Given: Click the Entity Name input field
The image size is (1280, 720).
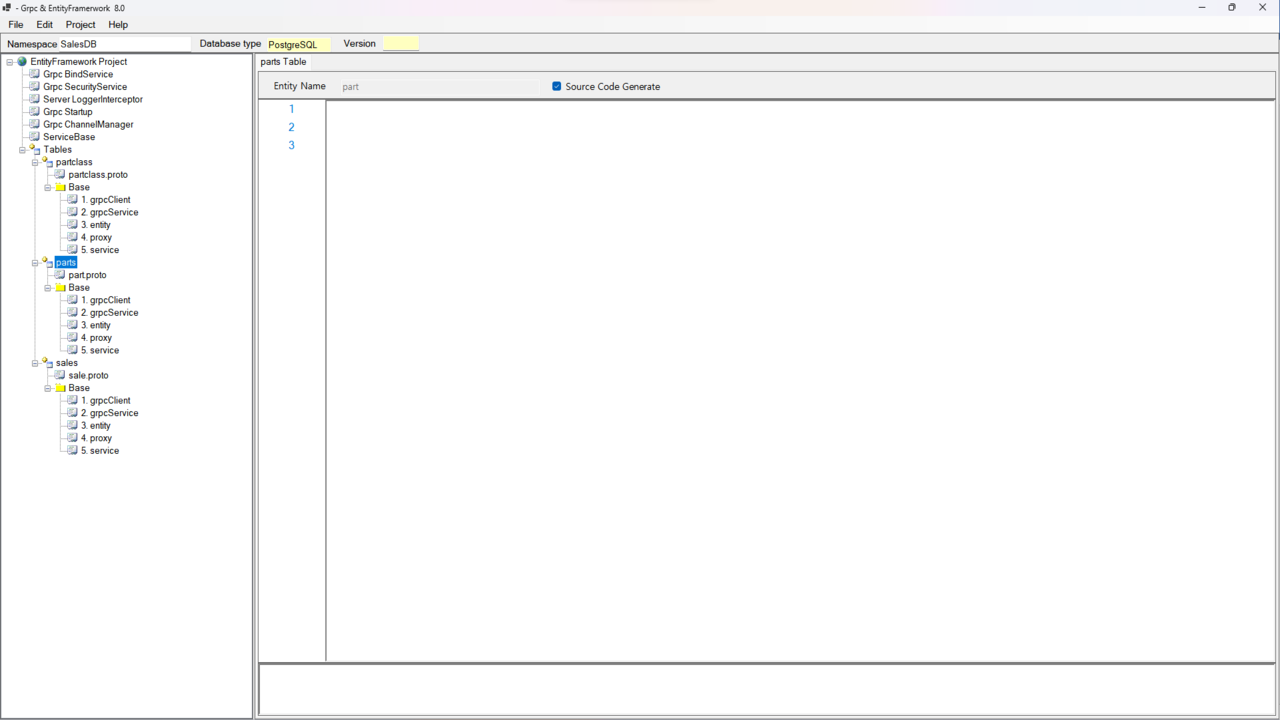Looking at the screenshot, I should point(437,87).
